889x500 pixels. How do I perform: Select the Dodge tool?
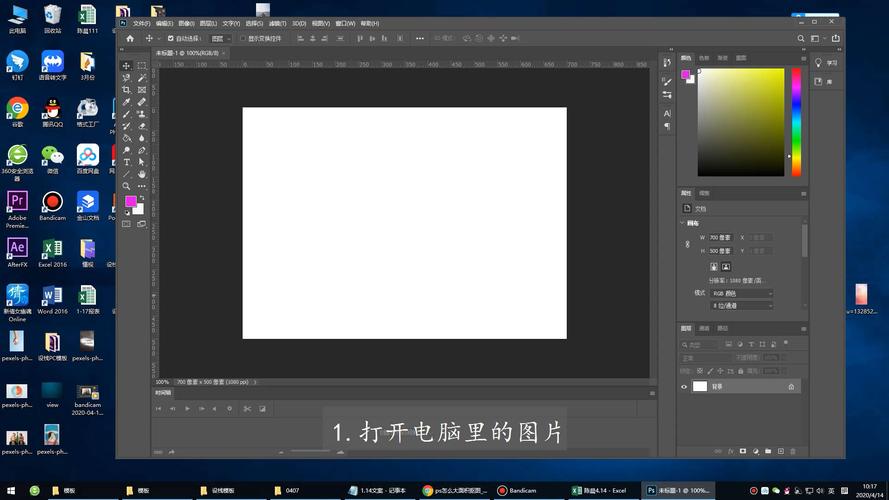point(126,150)
